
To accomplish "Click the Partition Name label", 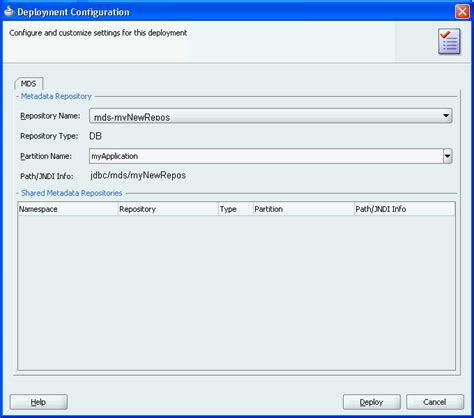I will 46,156.
